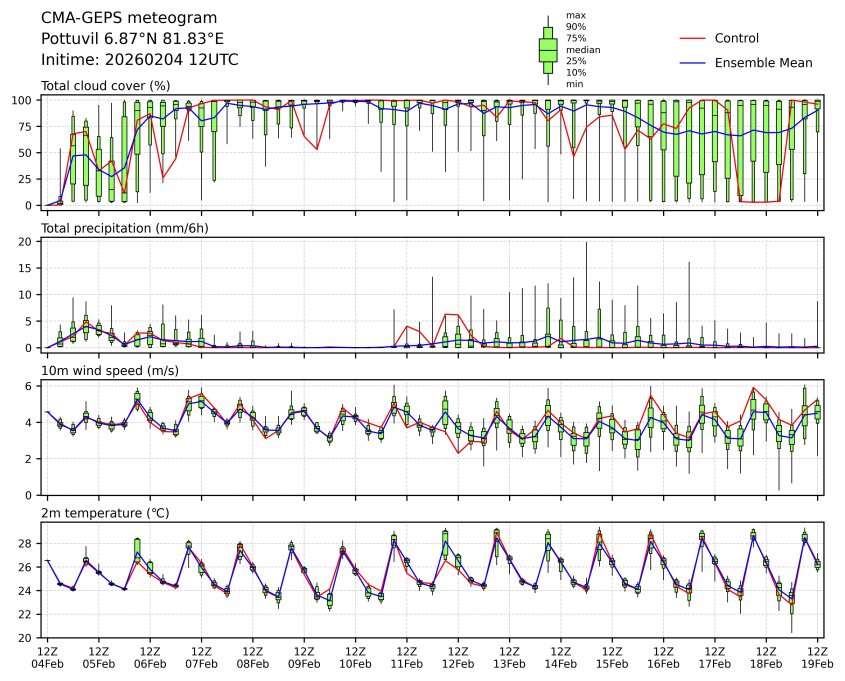Viewport: 845px width, 681px height.
Task: Click the 'median' label in the legend
Action: tap(580, 49)
